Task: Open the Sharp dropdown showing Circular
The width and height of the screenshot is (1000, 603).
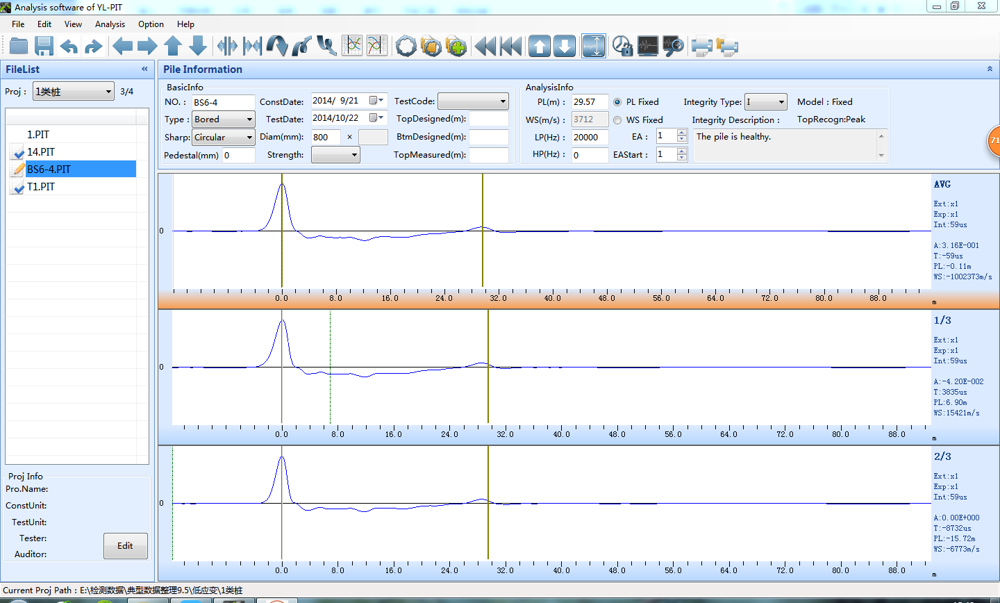Action: point(223,137)
